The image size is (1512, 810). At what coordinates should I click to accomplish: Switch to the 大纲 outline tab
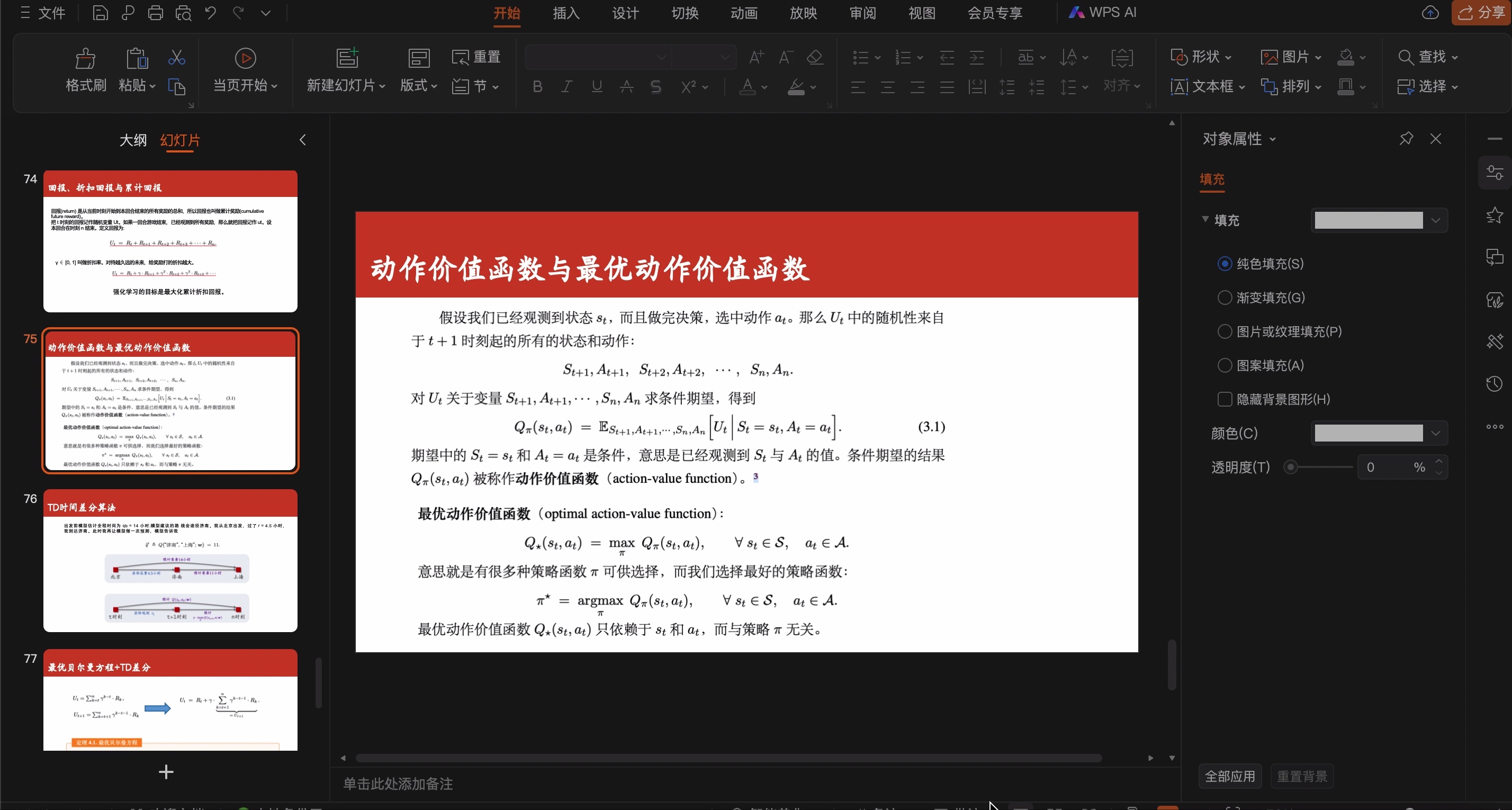tap(133, 141)
